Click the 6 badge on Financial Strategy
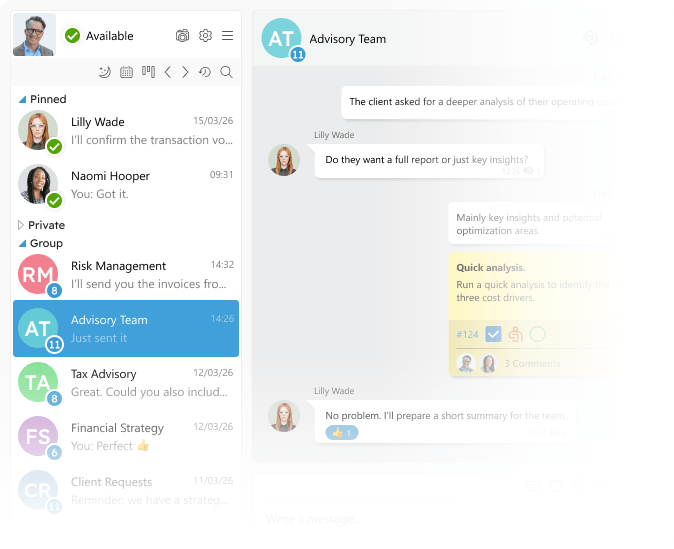 (54, 453)
